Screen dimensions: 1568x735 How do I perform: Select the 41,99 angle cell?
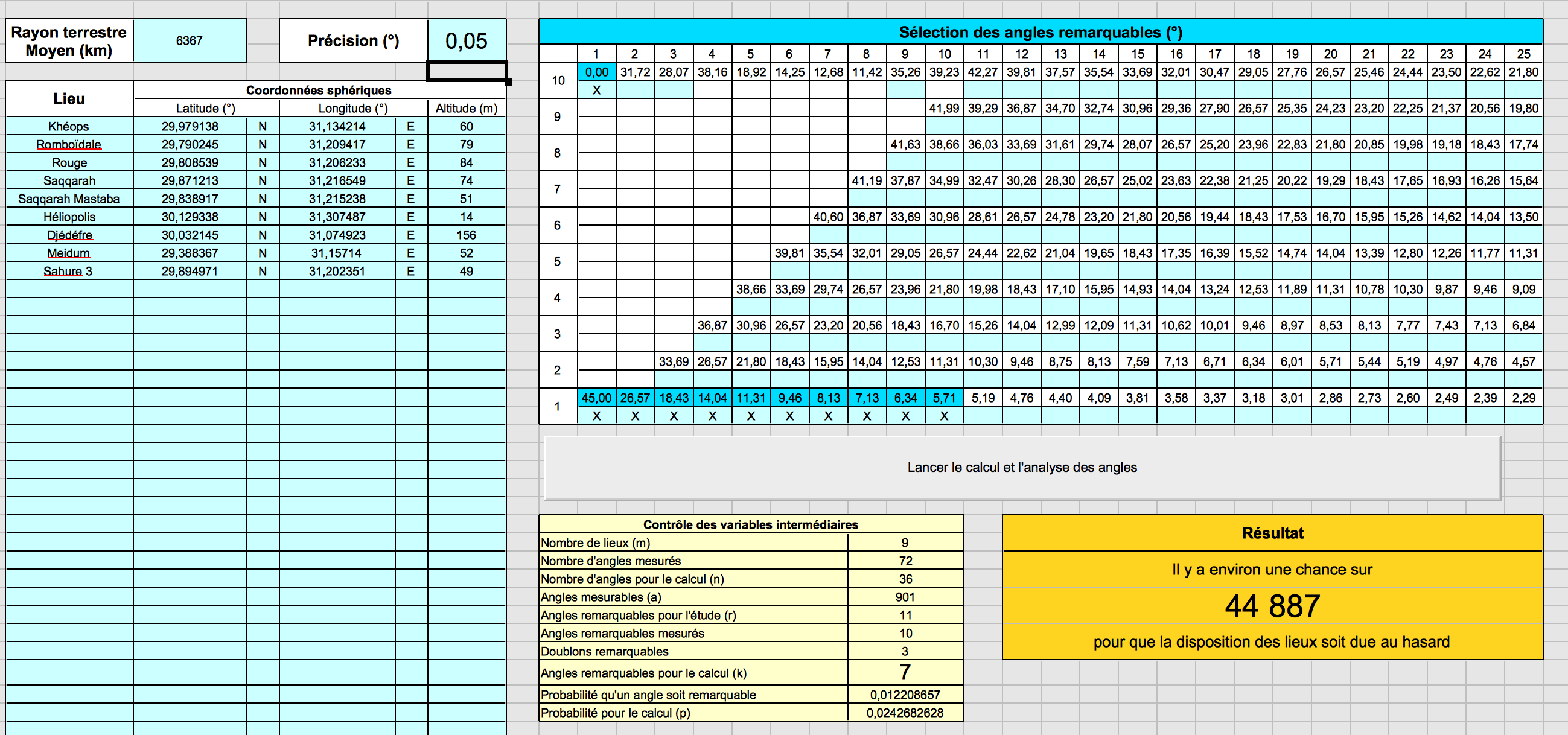[944, 108]
